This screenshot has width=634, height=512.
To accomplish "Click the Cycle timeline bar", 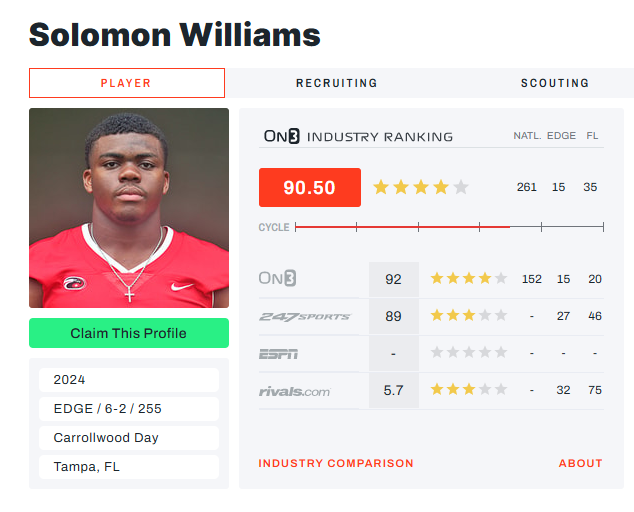I will click(x=449, y=227).
